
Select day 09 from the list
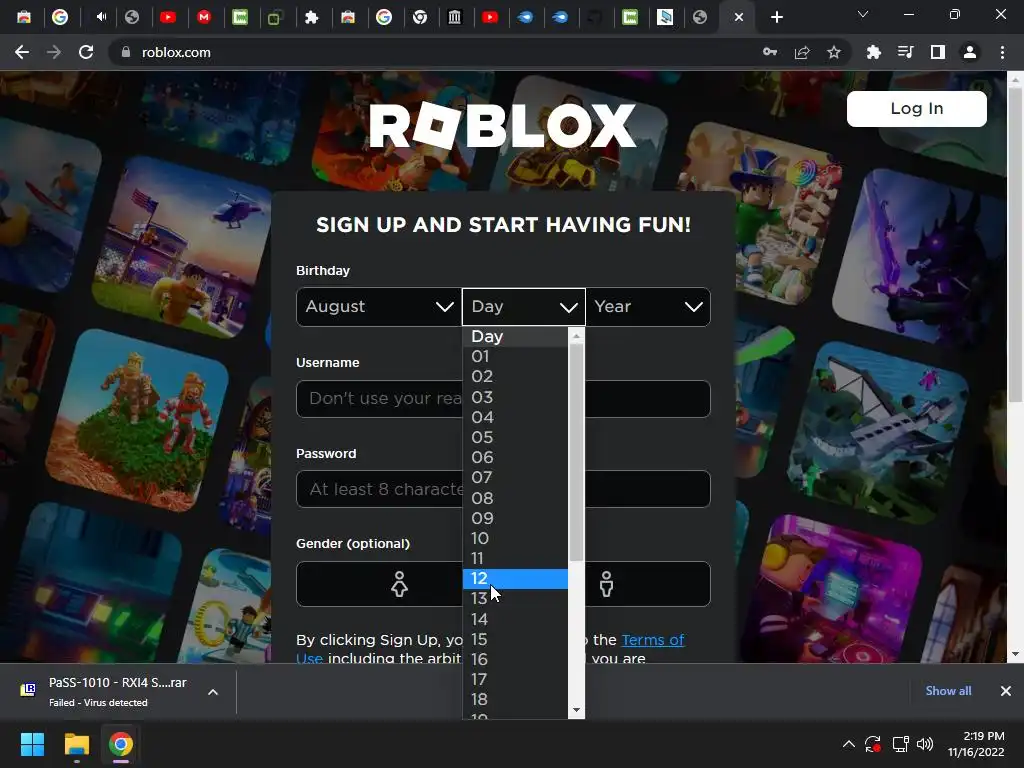point(515,519)
